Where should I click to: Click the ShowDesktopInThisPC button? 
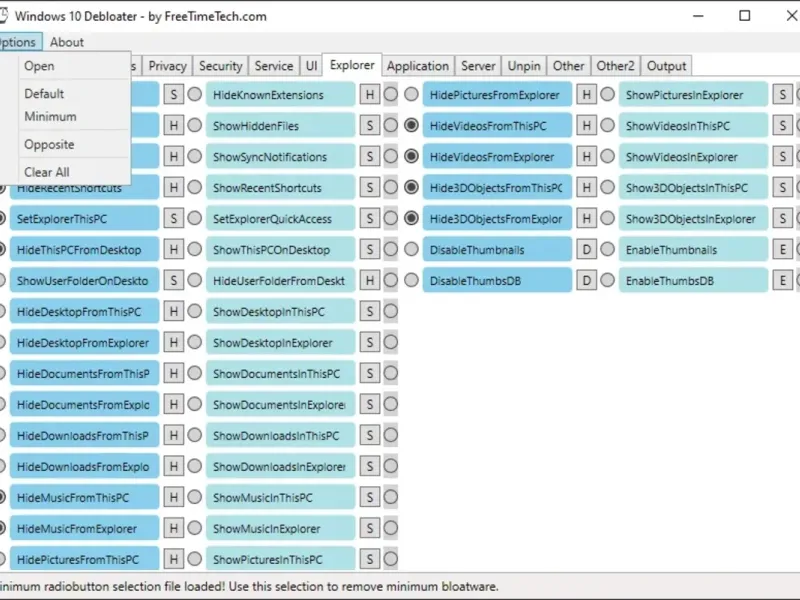coord(281,312)
